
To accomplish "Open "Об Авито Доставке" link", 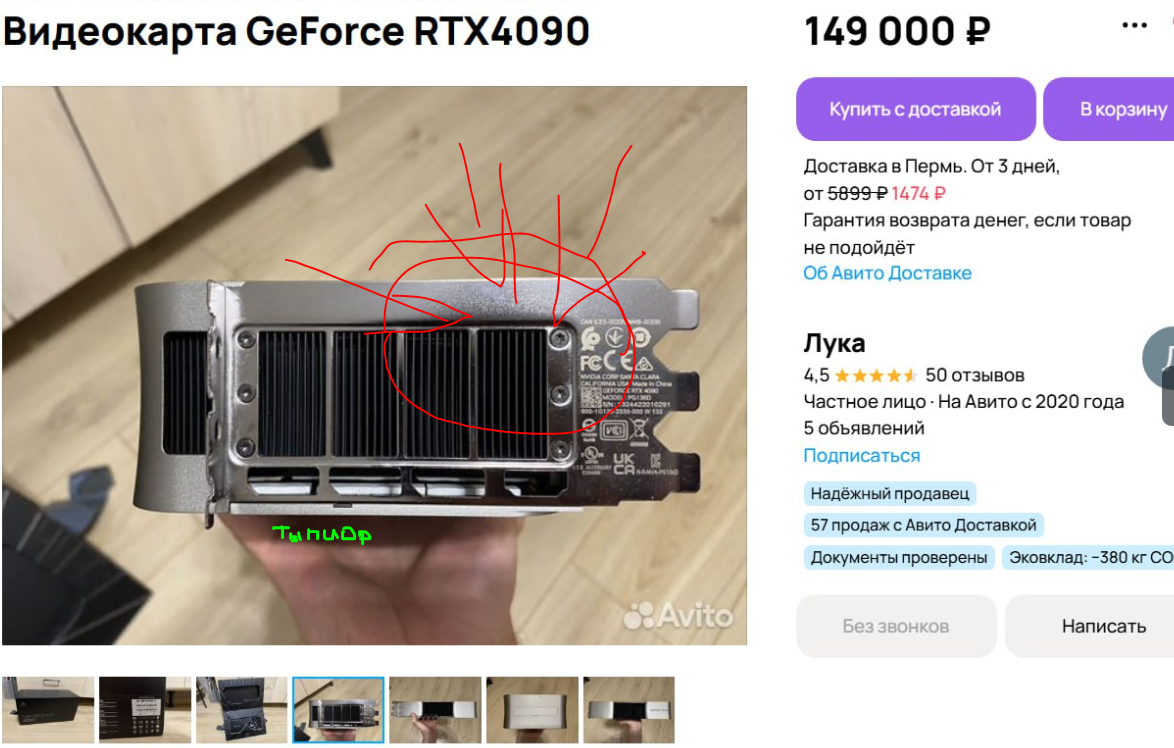I will coord(887,273).
